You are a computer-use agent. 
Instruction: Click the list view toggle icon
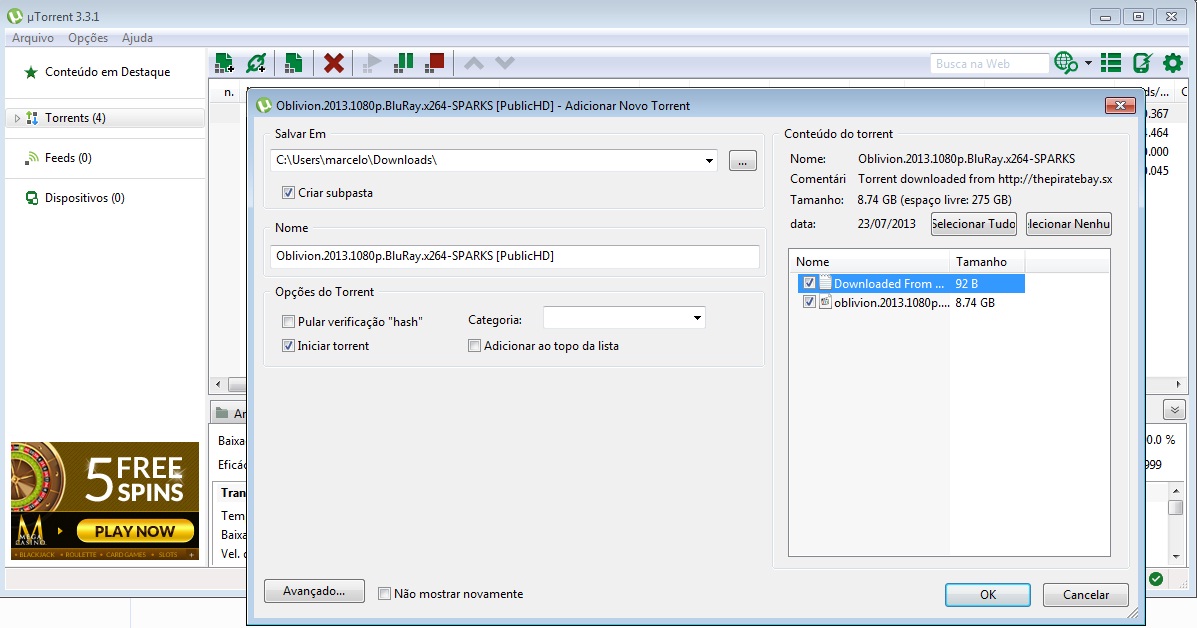(1111, 63)
